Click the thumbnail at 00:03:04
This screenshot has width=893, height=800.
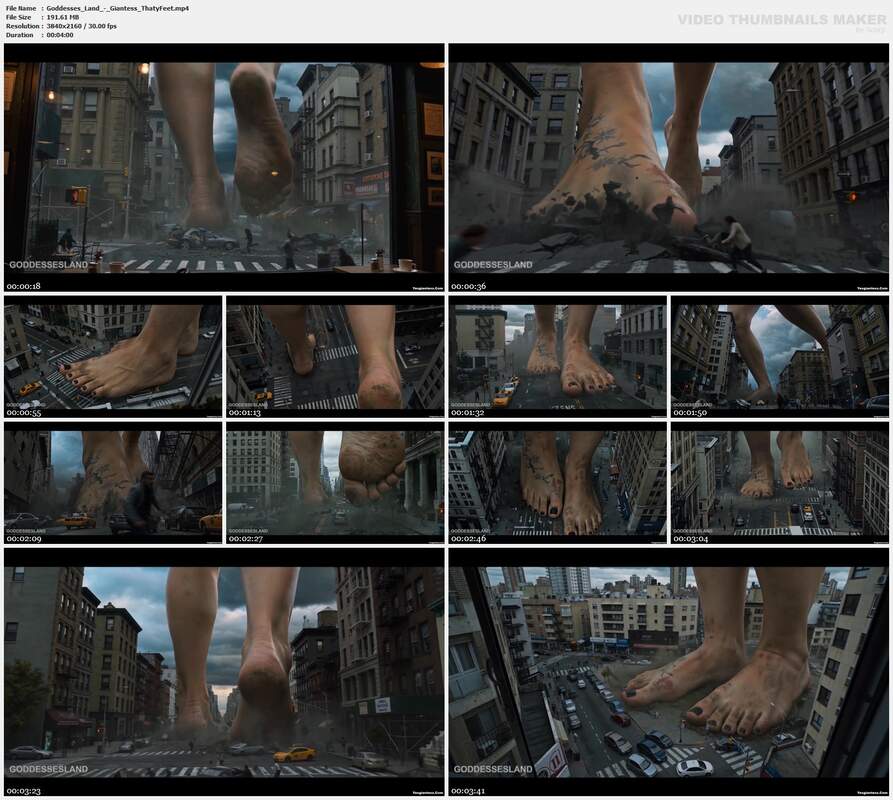point(780,483)
